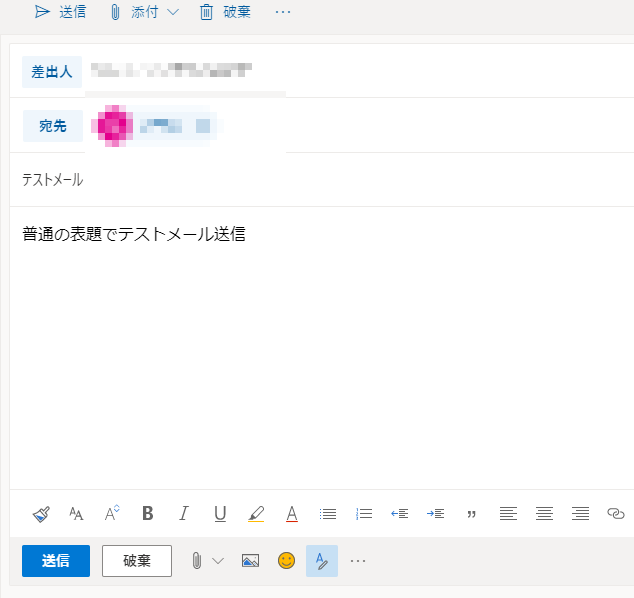The image size is (634, 598).
Task: Expand the 添付 dropdown chevron in top toolbar
Action: 173,13
